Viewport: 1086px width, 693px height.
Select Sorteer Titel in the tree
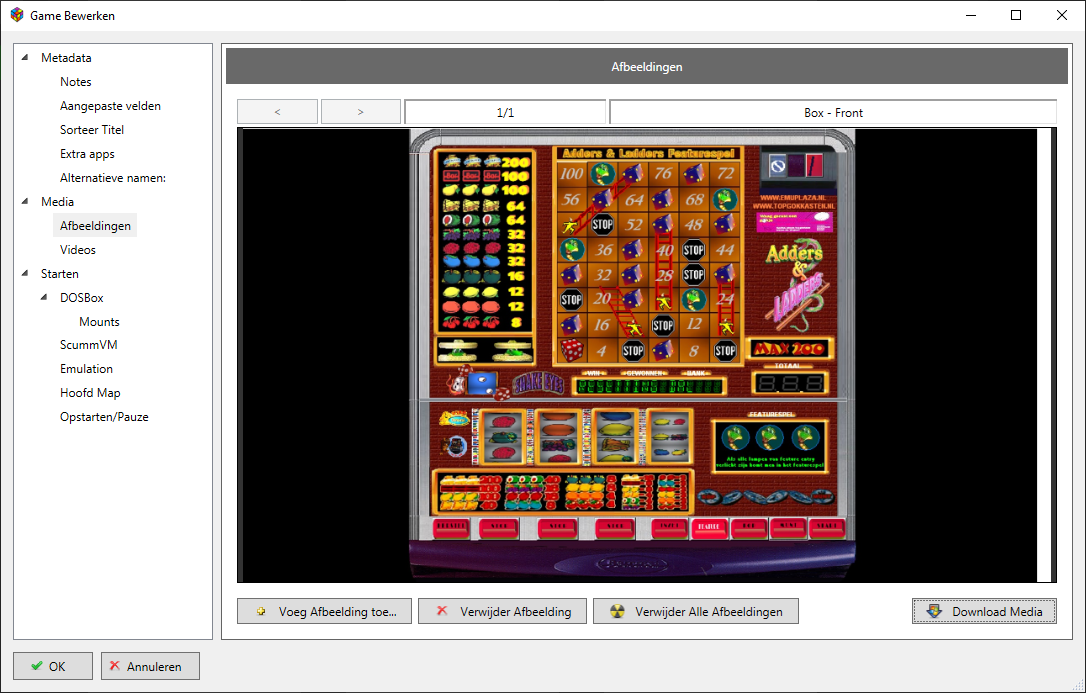[x=92, y=129]
